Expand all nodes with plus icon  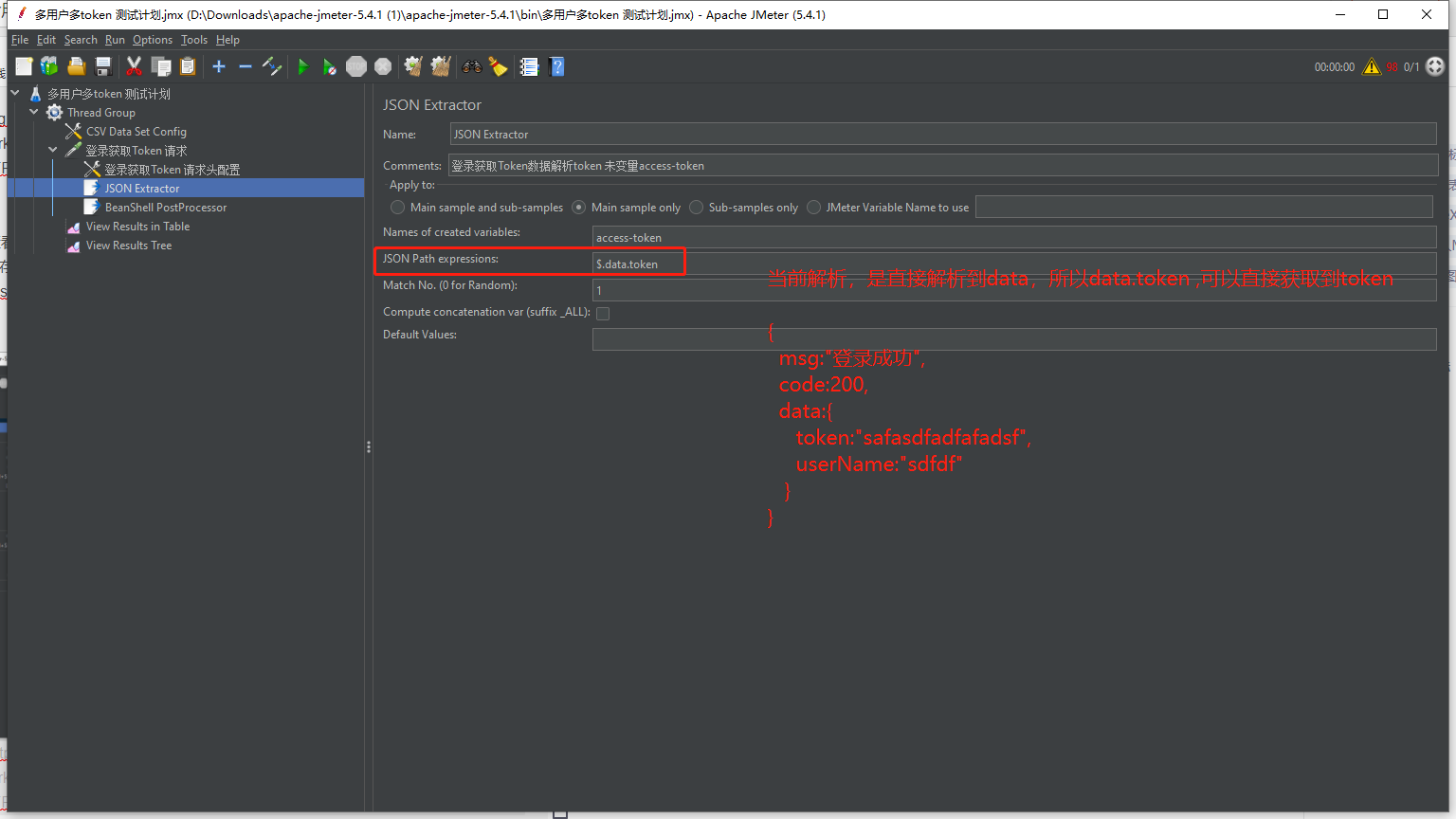click(x=219, y=66)
